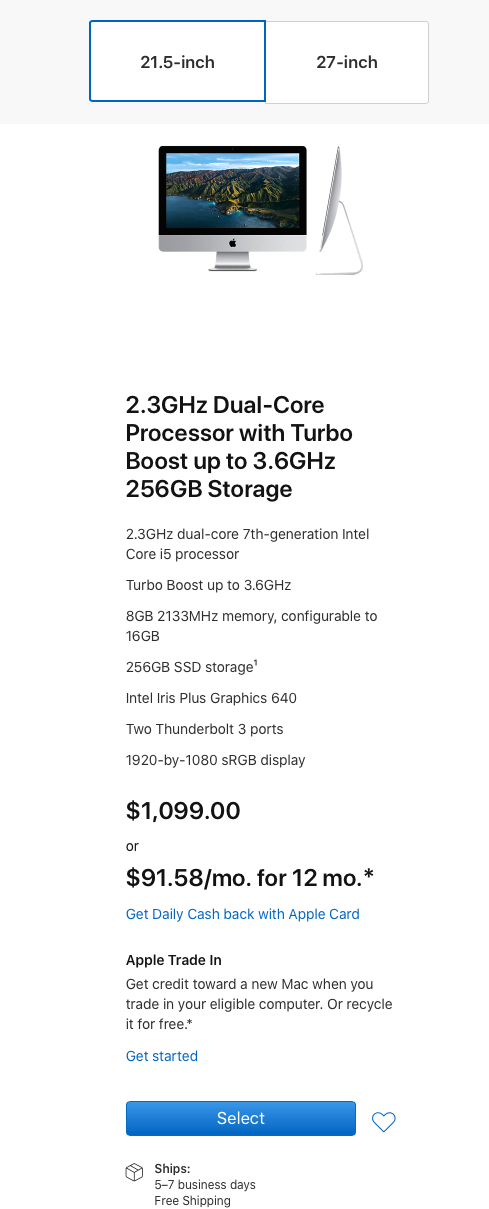
Task: Click the Get started trade-in link
Action: click(x=162, y=1056)
